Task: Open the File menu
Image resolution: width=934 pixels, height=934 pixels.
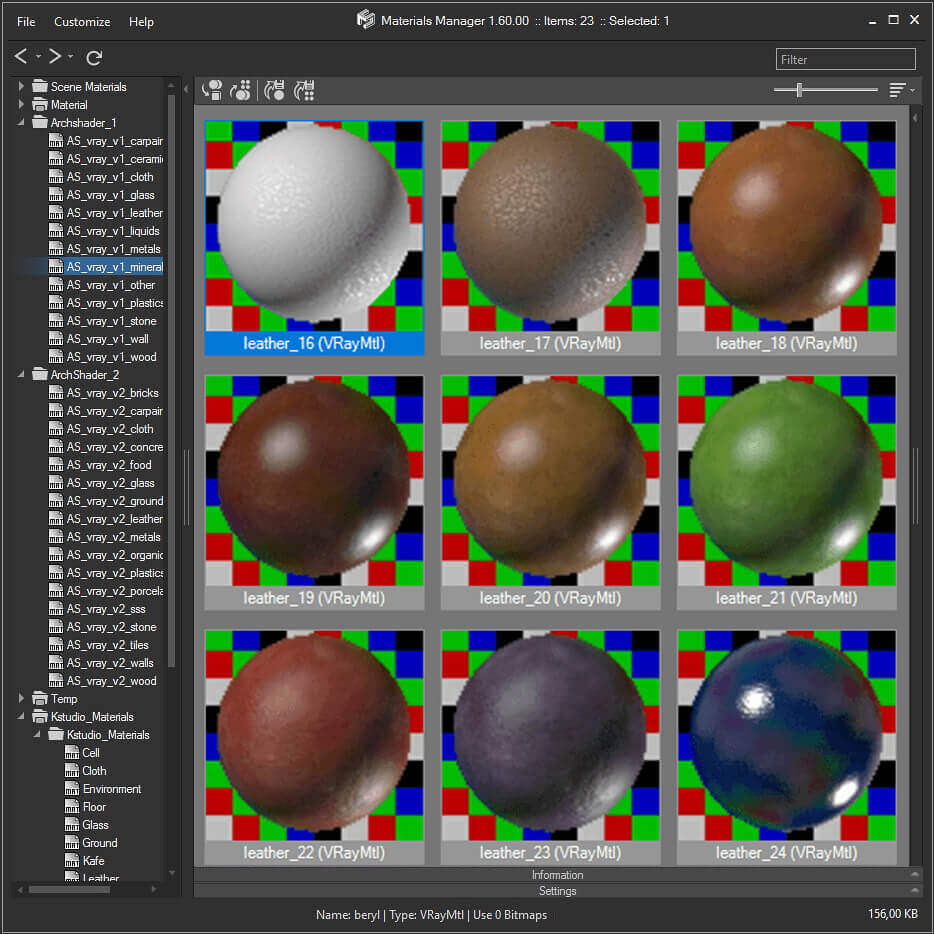Action: 26,21
